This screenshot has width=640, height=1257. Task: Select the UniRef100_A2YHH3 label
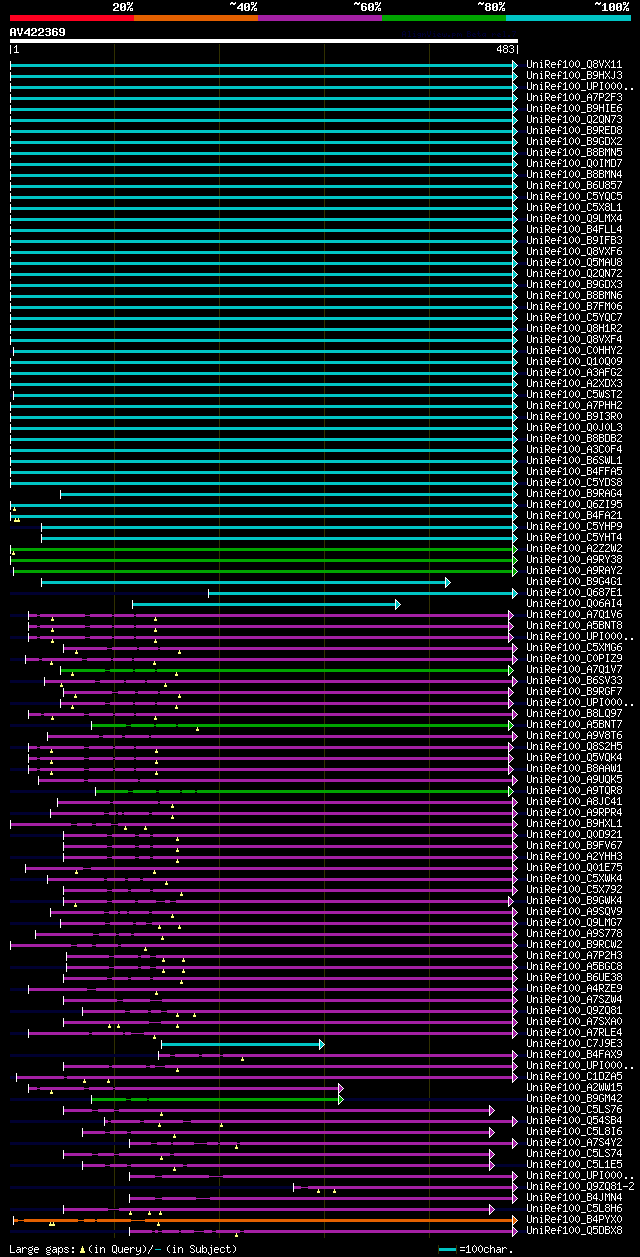pyautogui.click(x=574, y=856)
